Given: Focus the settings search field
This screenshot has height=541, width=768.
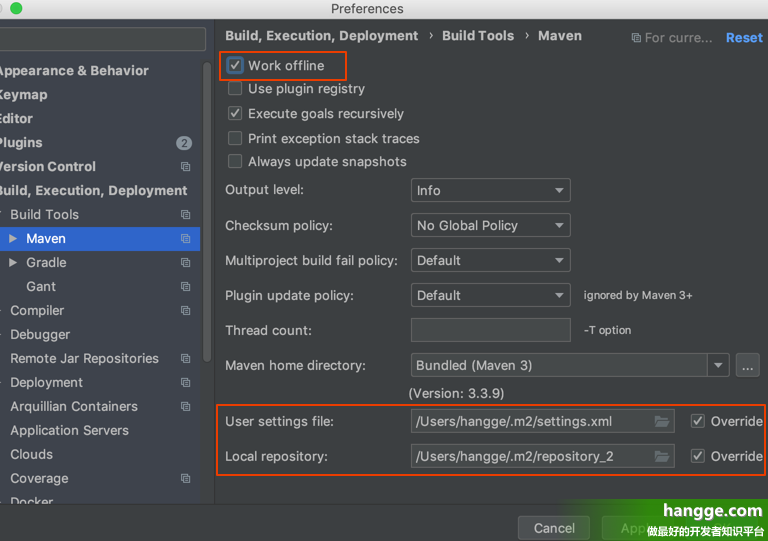Looking at the screenshot, I should (102, 39).
